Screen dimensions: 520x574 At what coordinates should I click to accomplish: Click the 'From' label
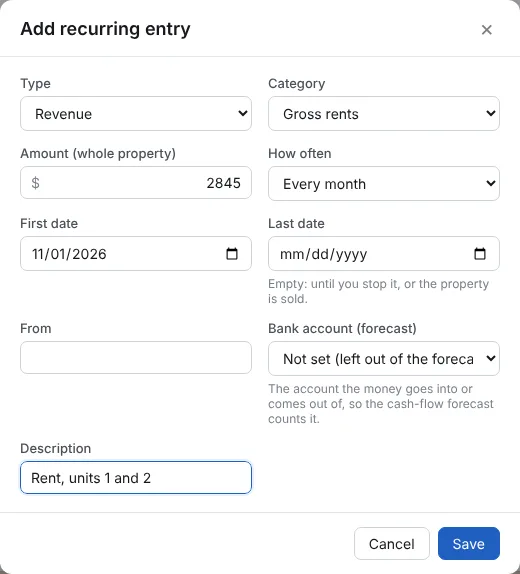point(36,328)
